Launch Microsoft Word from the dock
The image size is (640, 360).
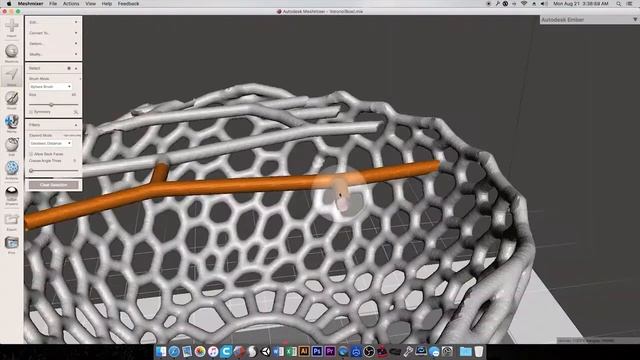tap(278, 351)
